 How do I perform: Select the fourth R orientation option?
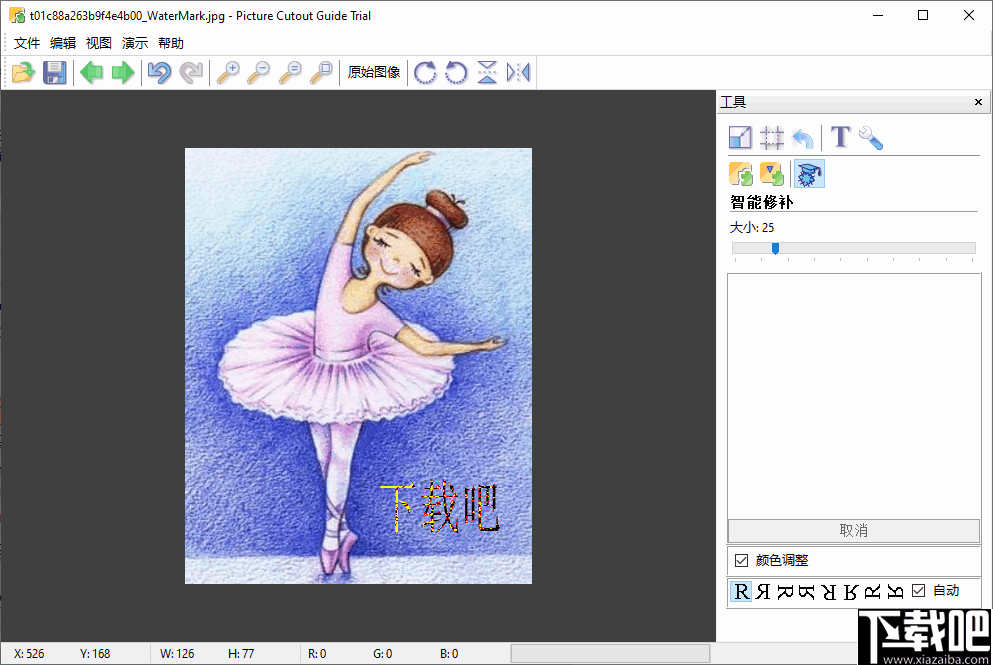tap(807, 592)
